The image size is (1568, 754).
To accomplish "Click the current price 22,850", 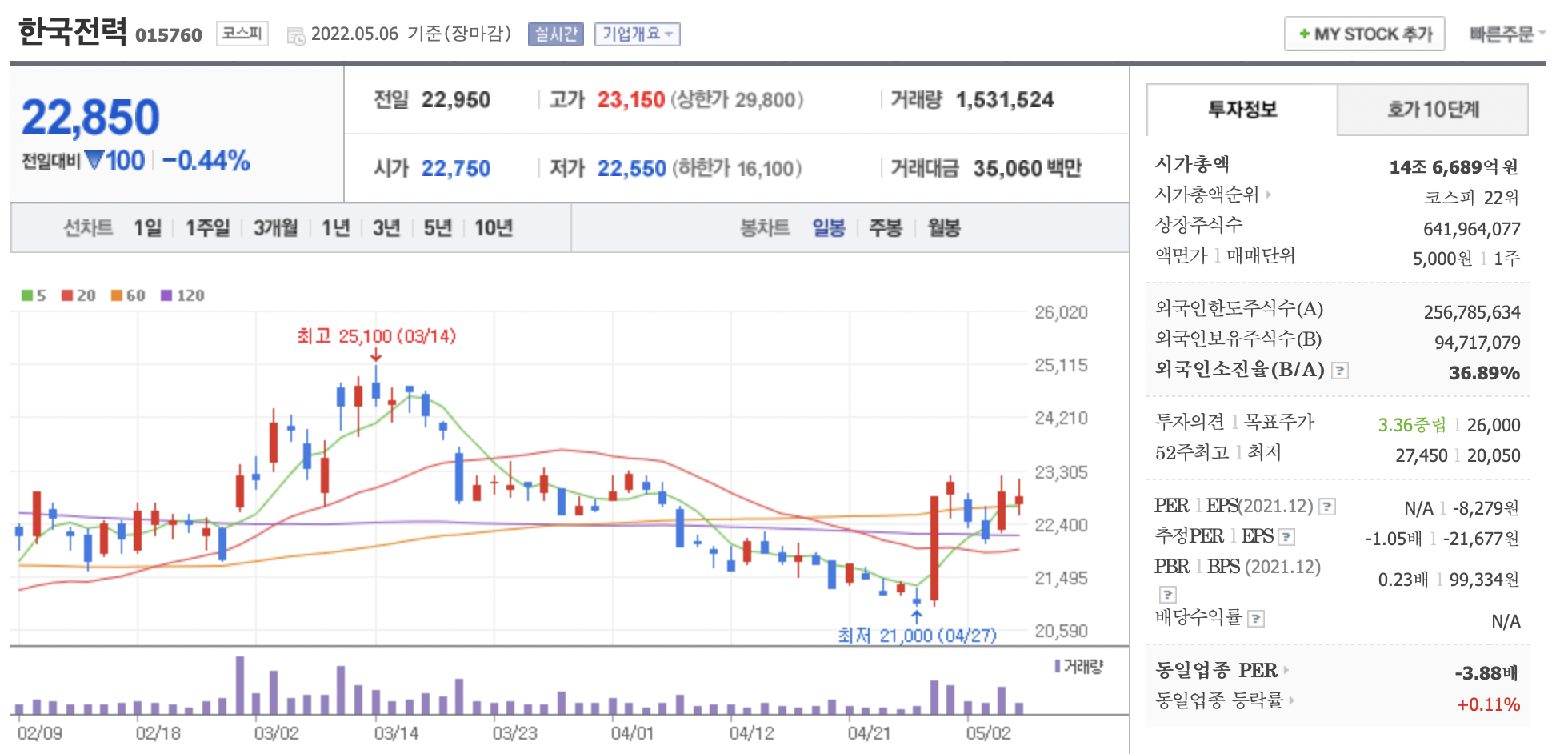I will click(90, 117).
